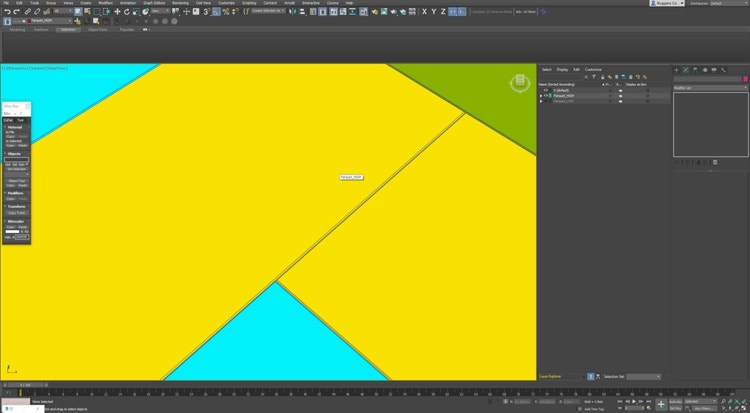This screenshot has height=413, width=750.
Task: Toggle the X axis constraint button
Action: coord(424,12)
